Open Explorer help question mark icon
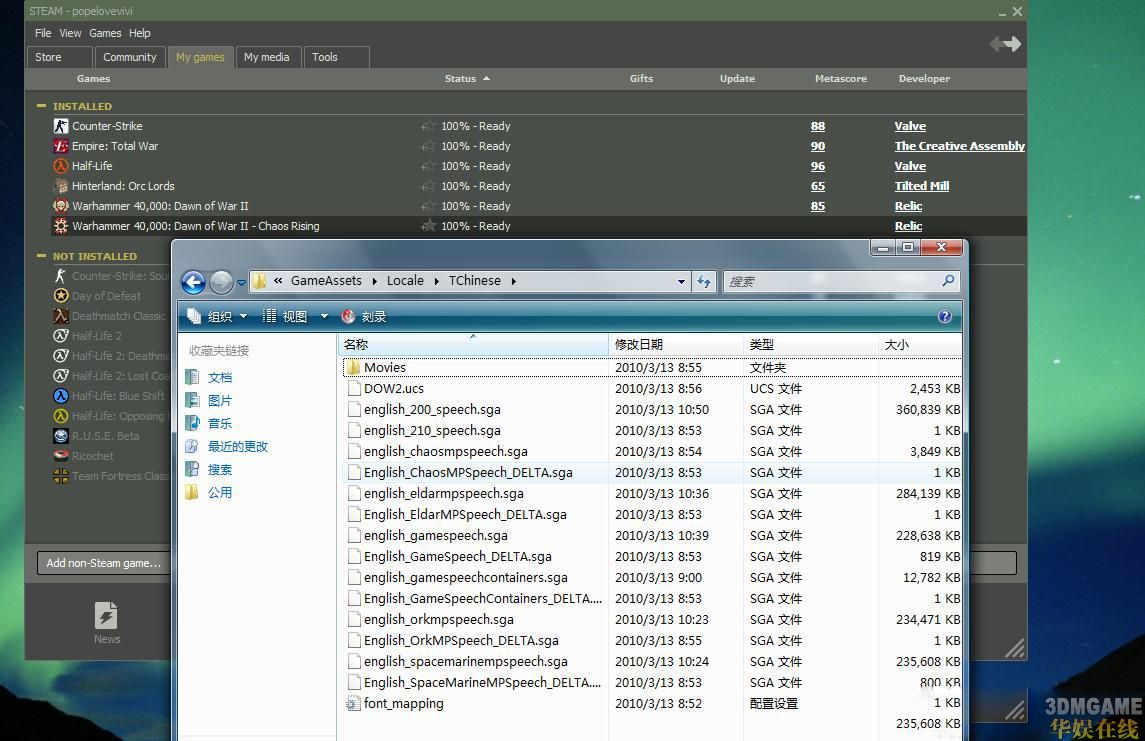 coord(944,316)
